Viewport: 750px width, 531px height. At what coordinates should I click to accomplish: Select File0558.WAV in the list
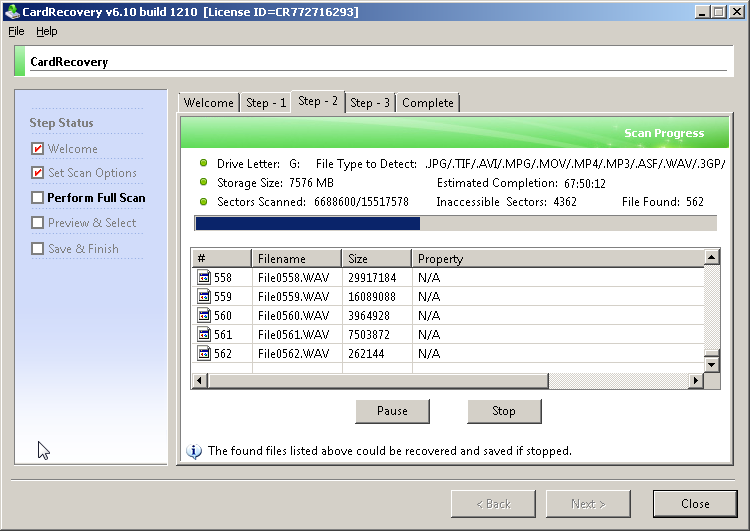coord(294,277)
